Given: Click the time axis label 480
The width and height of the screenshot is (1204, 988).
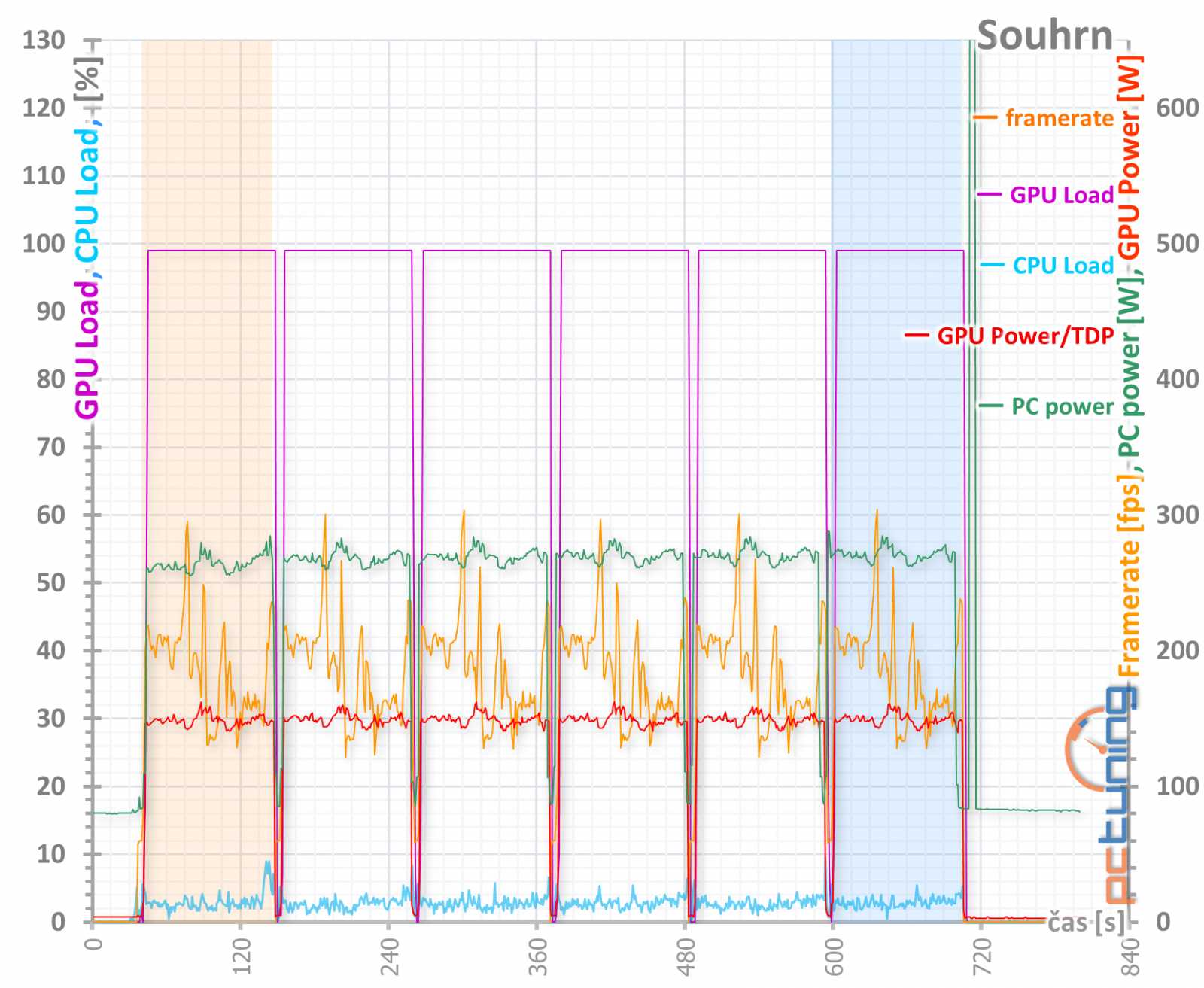Looking at the screenshot, I should click(686, 956).
